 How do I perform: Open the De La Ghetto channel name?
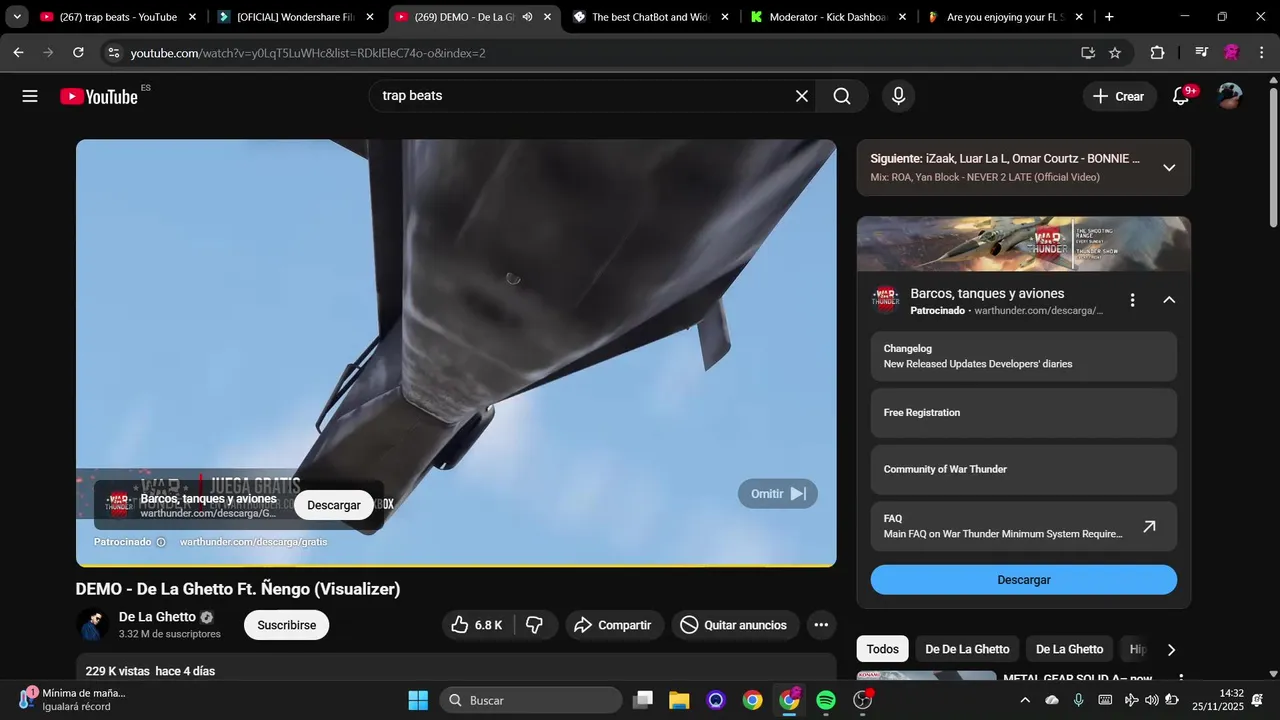click(x=157, y=617)
